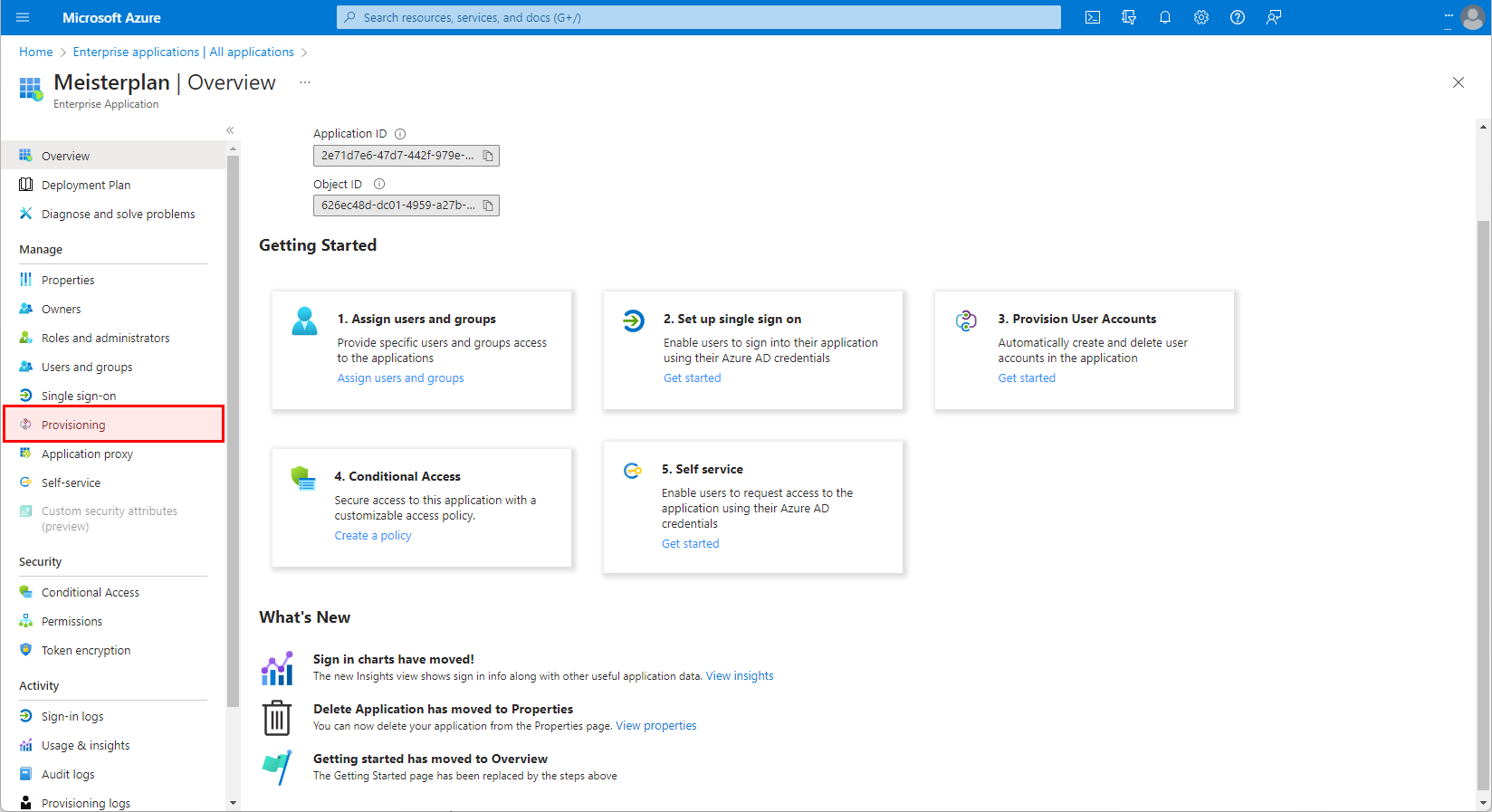Click the View insights link
The image size is (1492, 812).
(x=740, y=676)
